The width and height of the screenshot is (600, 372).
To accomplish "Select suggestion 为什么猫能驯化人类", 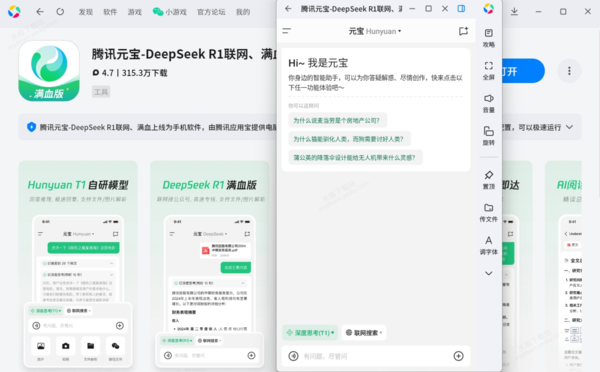I will 349,139.
